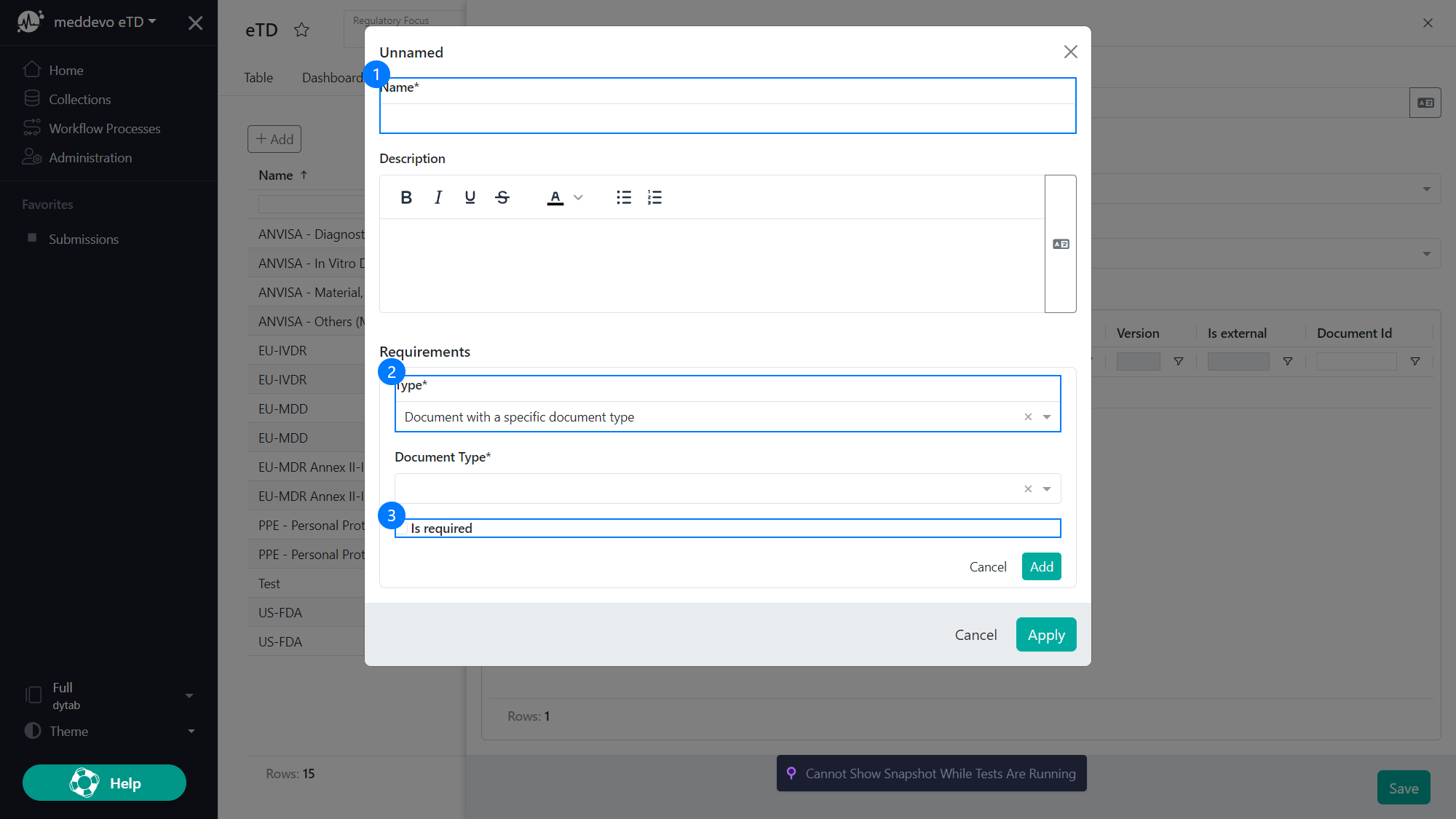Apply strikethrough formatting in the description editor
Image resolution: width=1456 pixels, height=819 pixels.
[502, 197]
